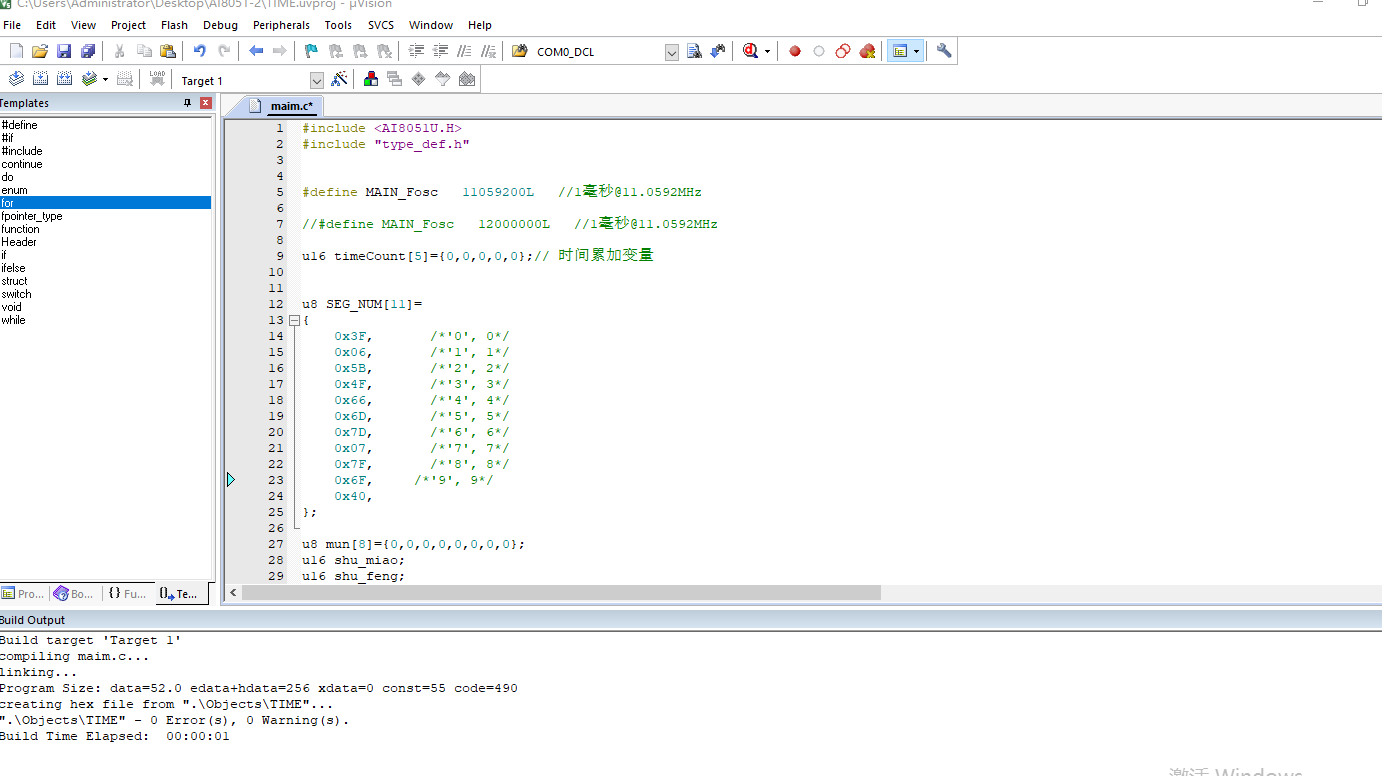1382x776 pixels.
Task: Undo the last edit
Action: coord(200,51)
